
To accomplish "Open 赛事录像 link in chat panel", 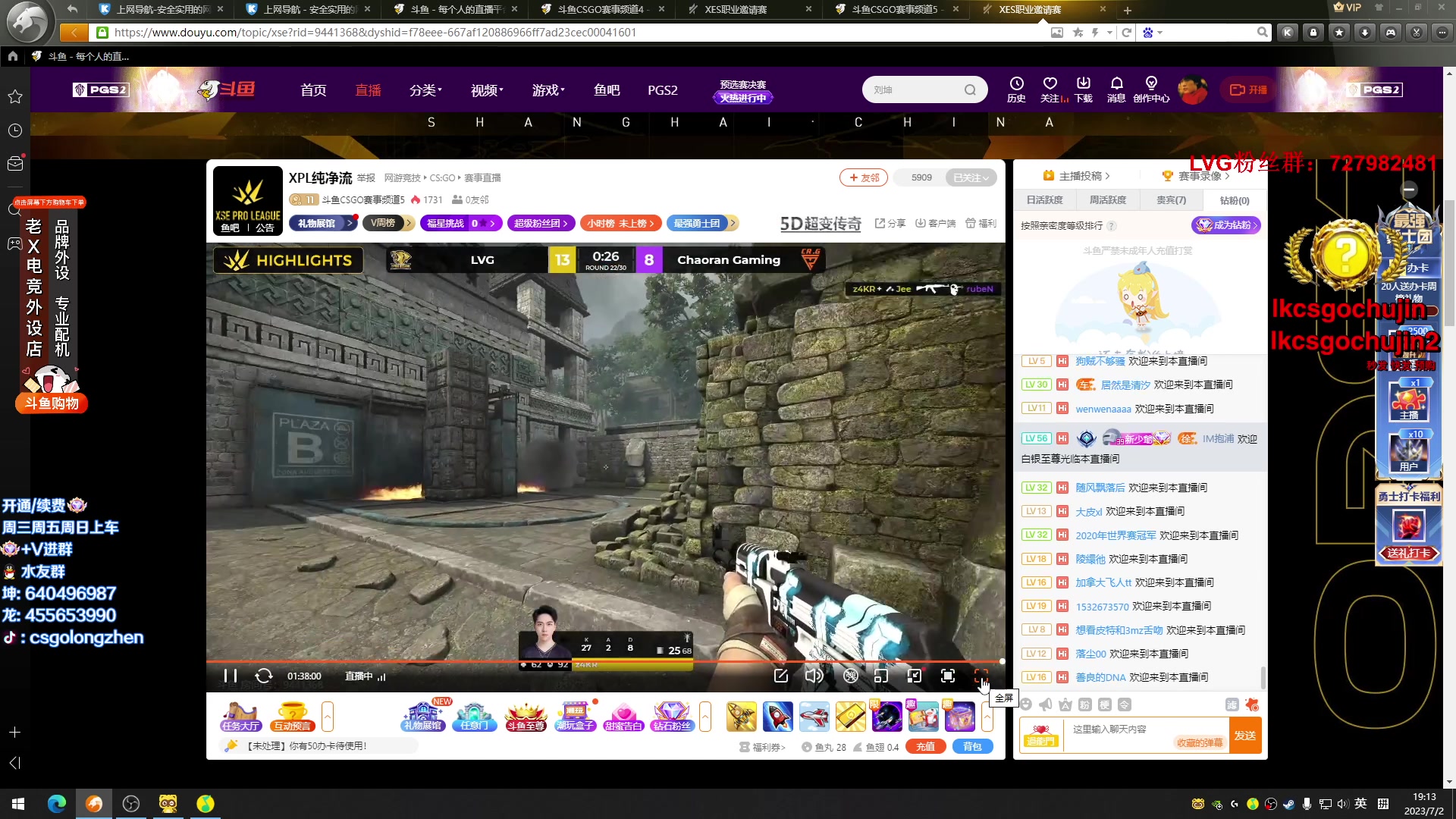I will tap(1196, 176).
